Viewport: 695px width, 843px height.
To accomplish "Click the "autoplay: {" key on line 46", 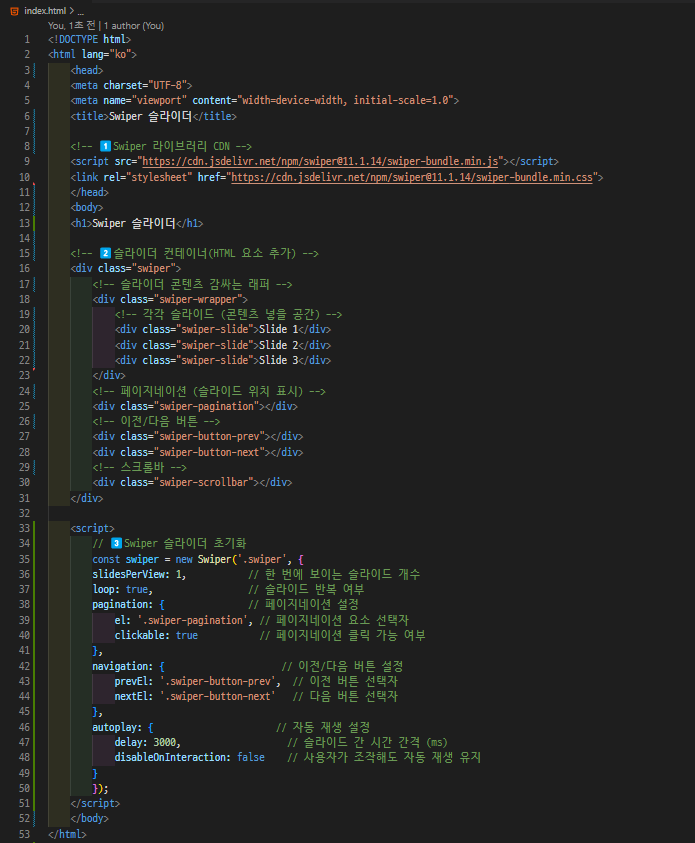I will tap(123, 728).
